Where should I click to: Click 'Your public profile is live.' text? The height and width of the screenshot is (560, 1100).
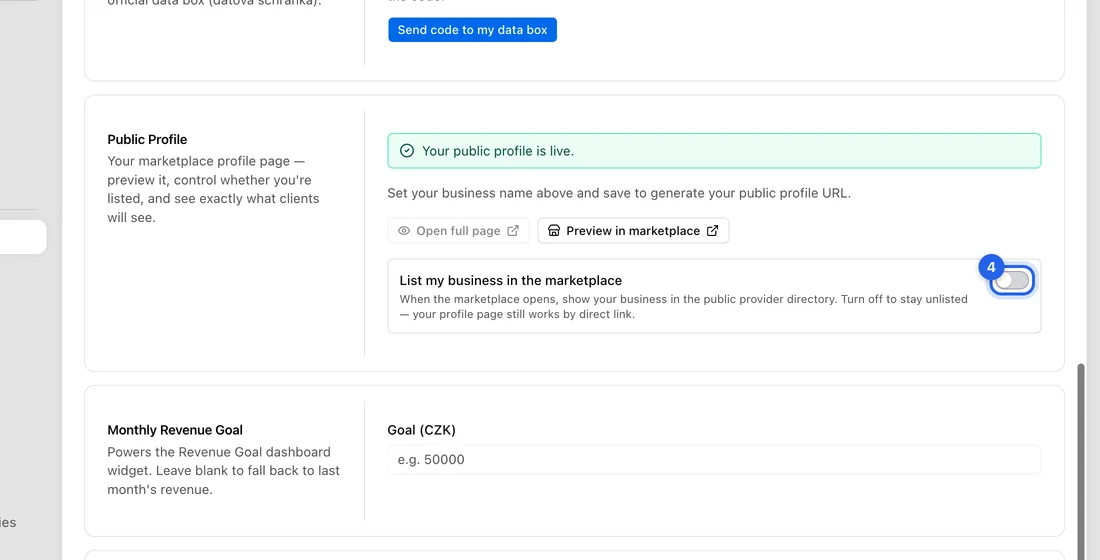498,151
